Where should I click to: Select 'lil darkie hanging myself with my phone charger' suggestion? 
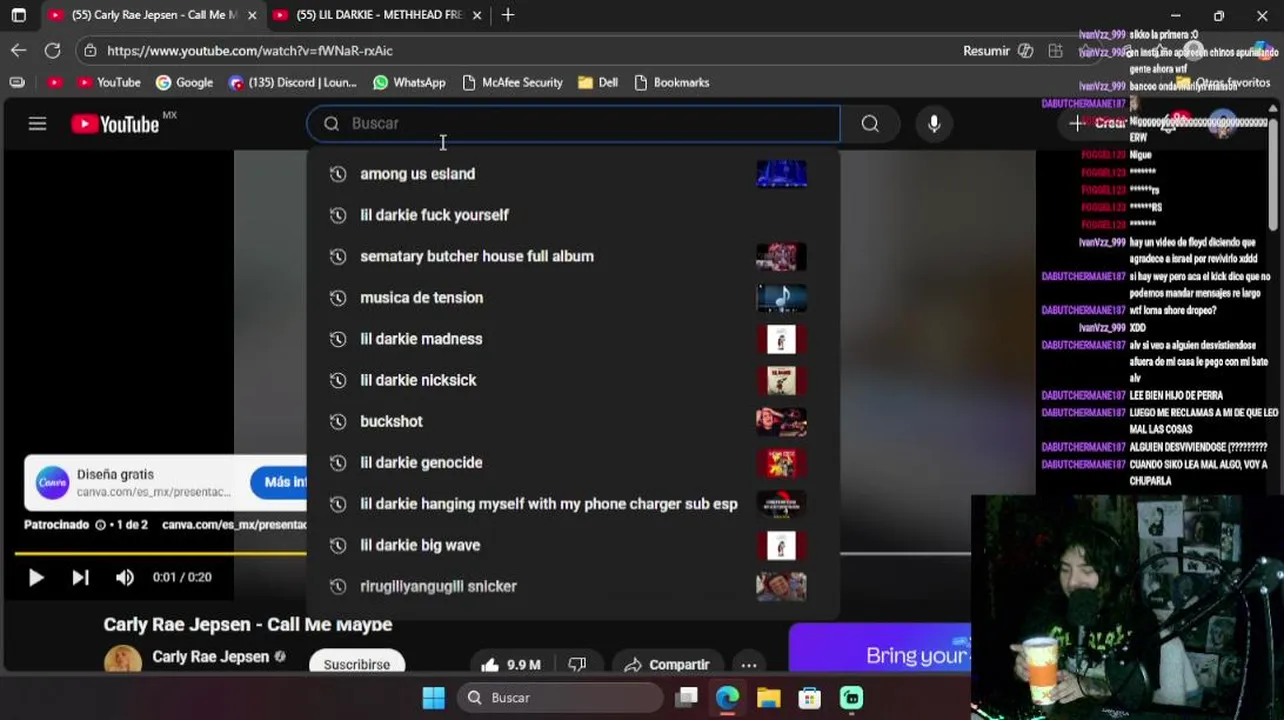tap(573, 504)
